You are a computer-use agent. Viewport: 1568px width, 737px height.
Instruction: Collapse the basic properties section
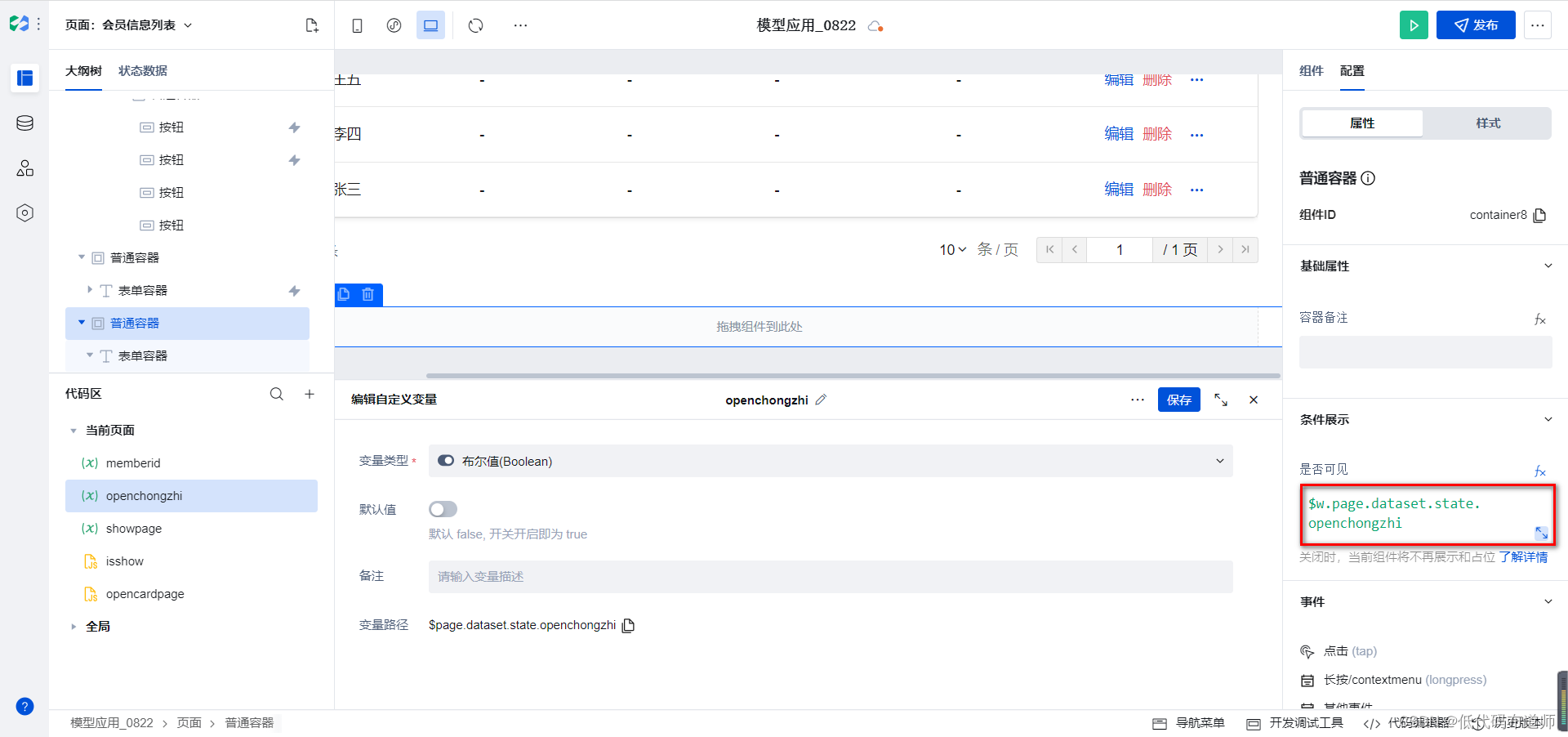click(x=1548, y=266)
